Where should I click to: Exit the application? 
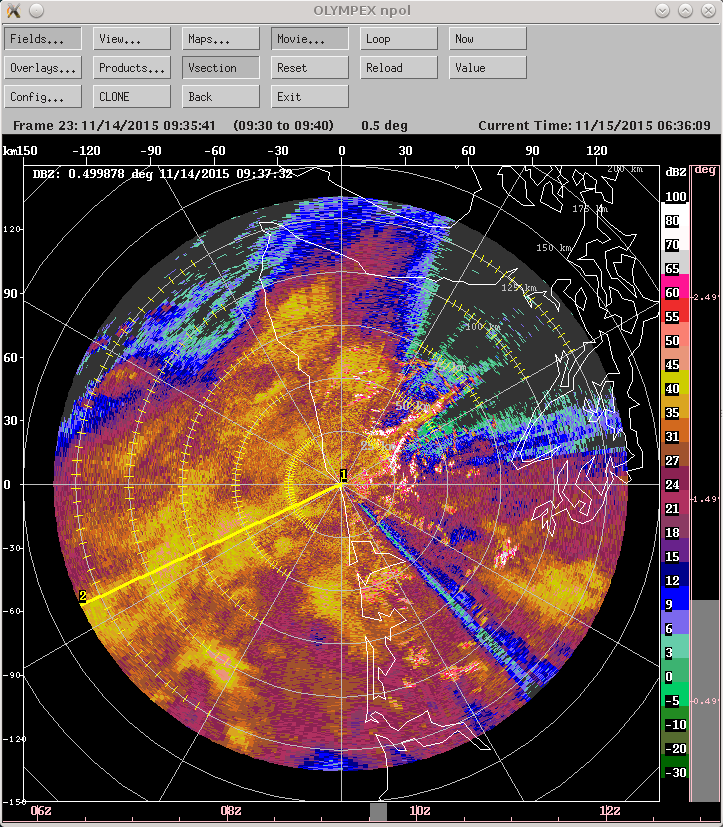pyautogui.click(x=310, y=97)
